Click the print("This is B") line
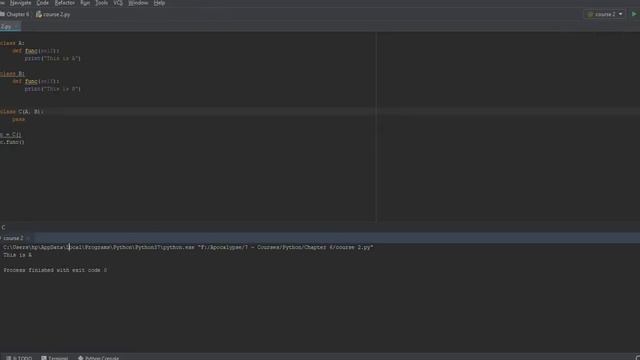Screen dimensions: 640x360 pos(52,89)
